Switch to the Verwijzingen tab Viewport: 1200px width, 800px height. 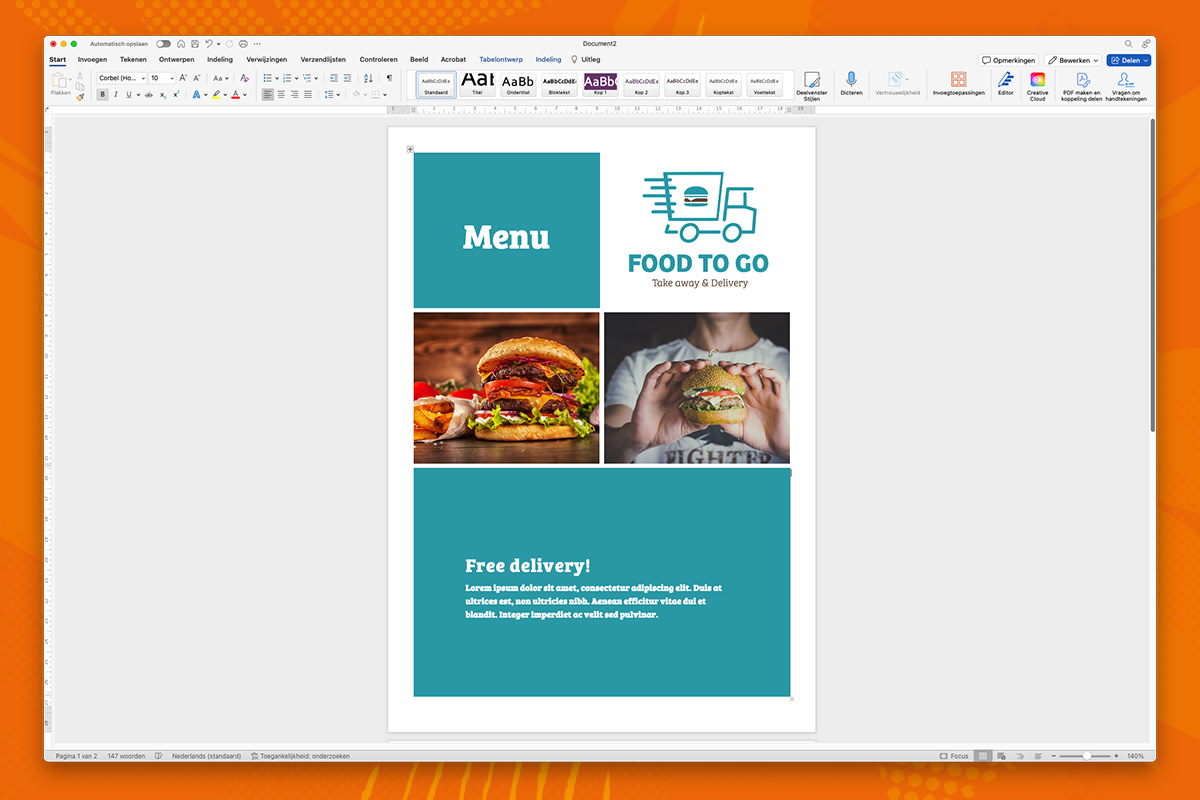[267, 59]
